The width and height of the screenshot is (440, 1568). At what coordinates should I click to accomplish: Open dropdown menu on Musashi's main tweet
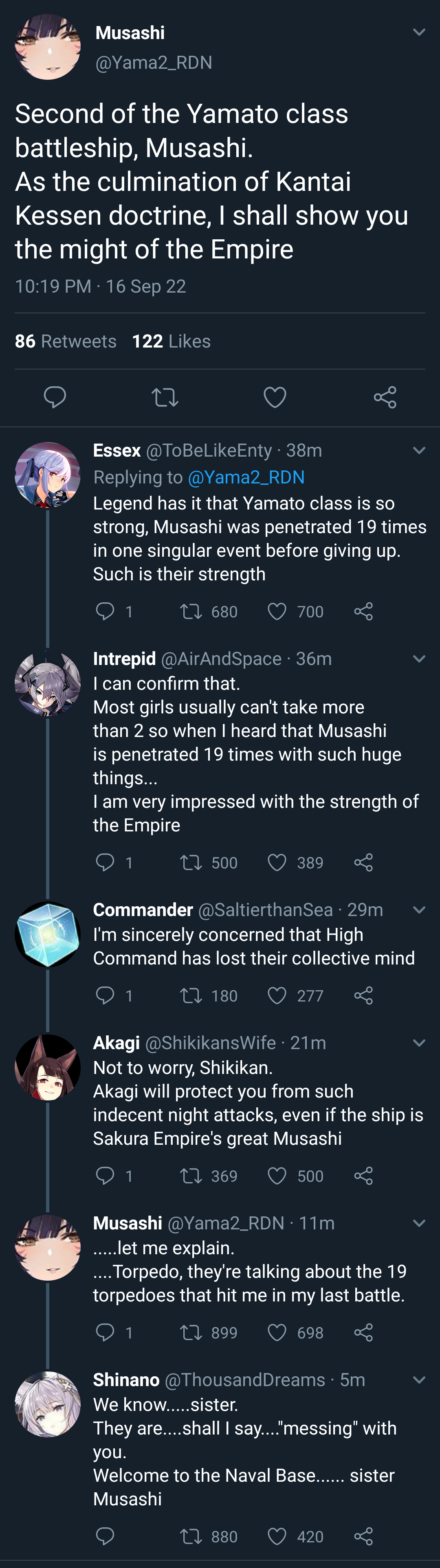pyautogui.click(x=419, y=32)
